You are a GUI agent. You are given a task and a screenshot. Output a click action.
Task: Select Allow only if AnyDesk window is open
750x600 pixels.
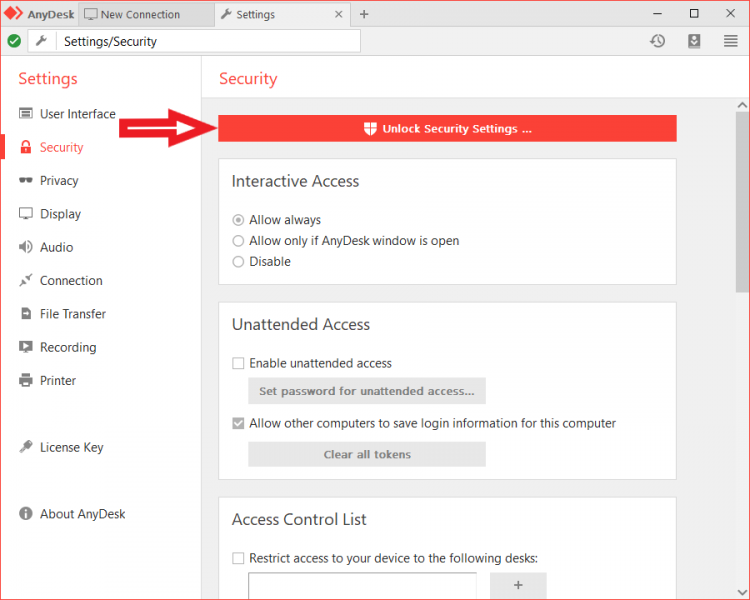pos(238,241)
